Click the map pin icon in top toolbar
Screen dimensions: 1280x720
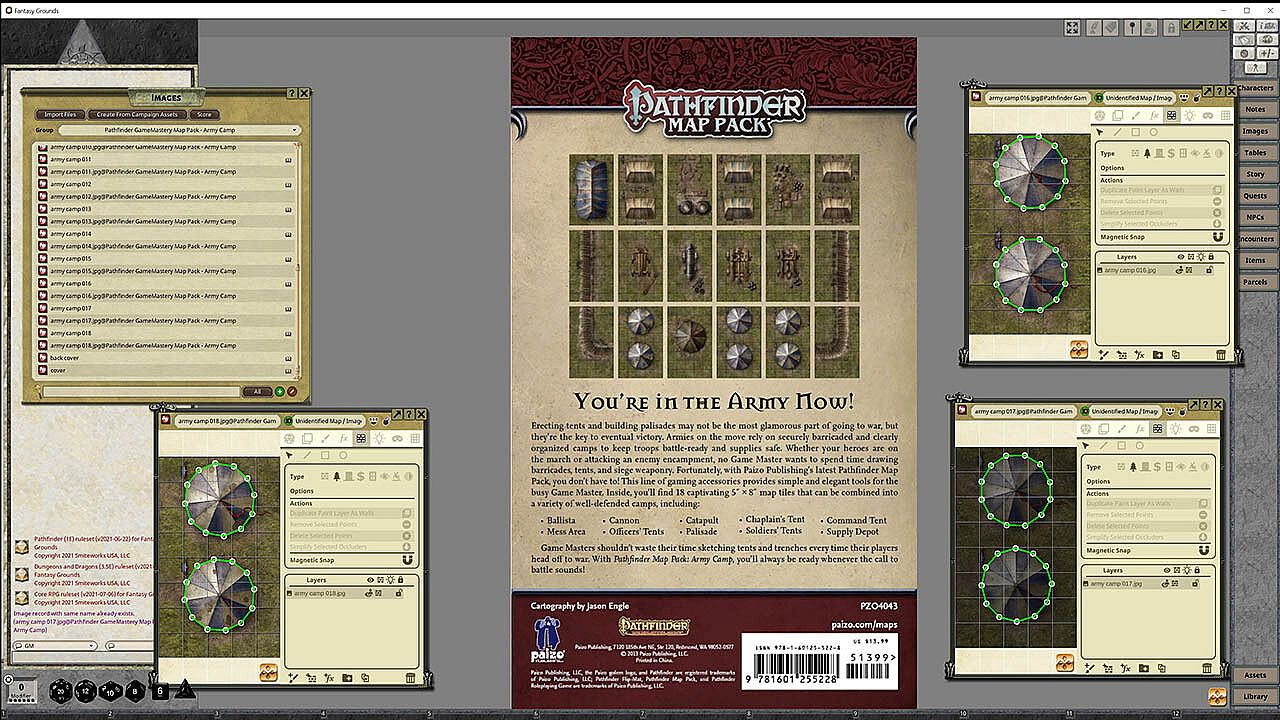click(1132, 28)
